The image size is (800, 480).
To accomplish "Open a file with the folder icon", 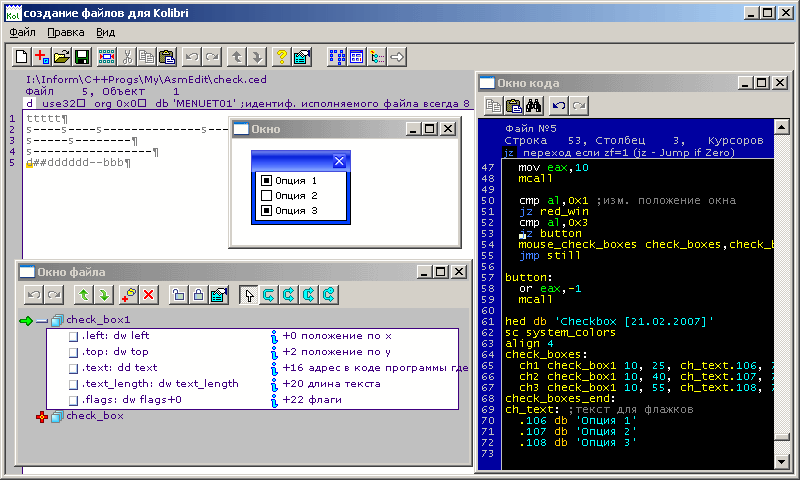I will pos(62,57).
